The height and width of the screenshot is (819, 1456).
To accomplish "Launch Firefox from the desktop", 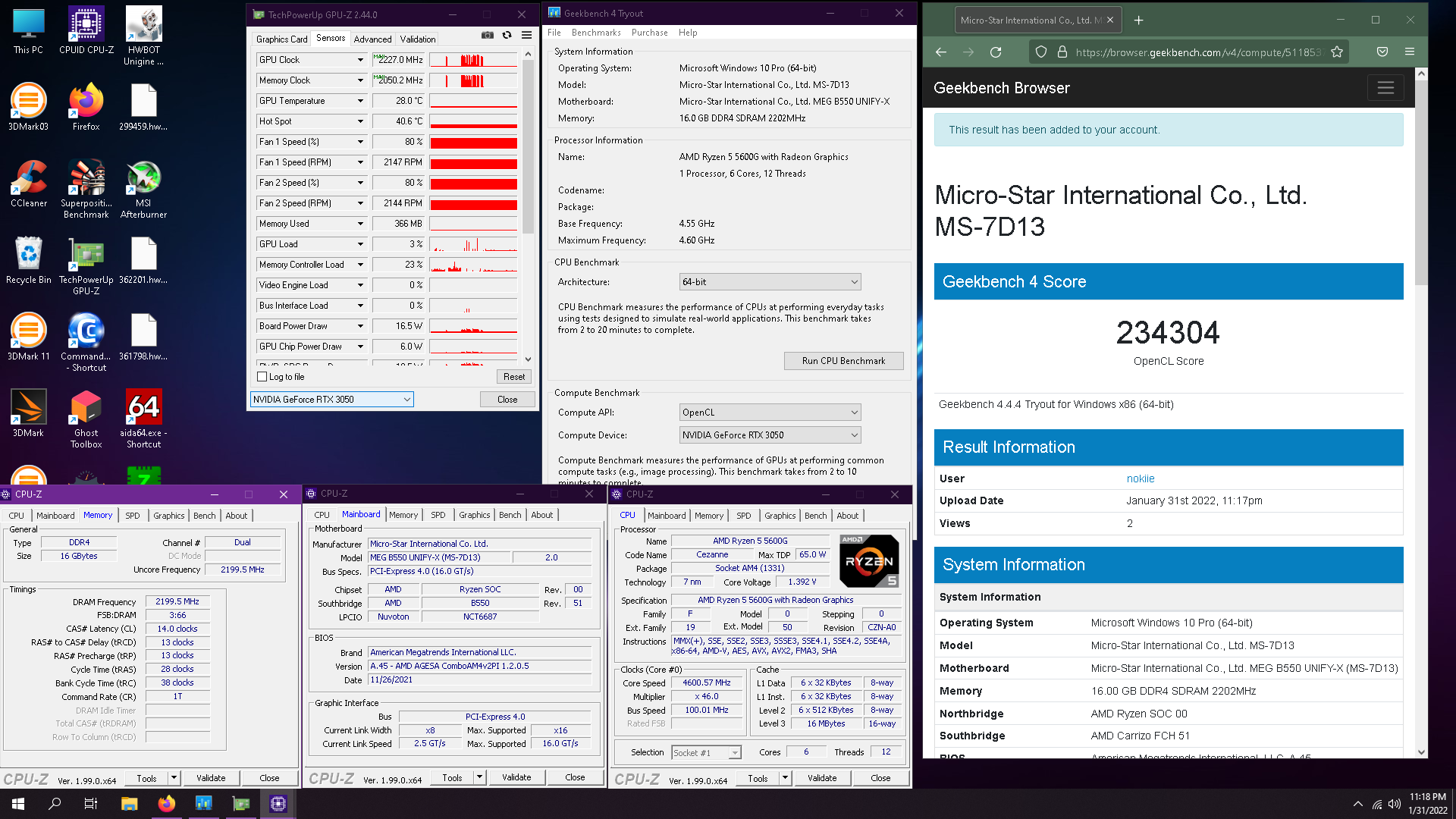I will point(86,108).
